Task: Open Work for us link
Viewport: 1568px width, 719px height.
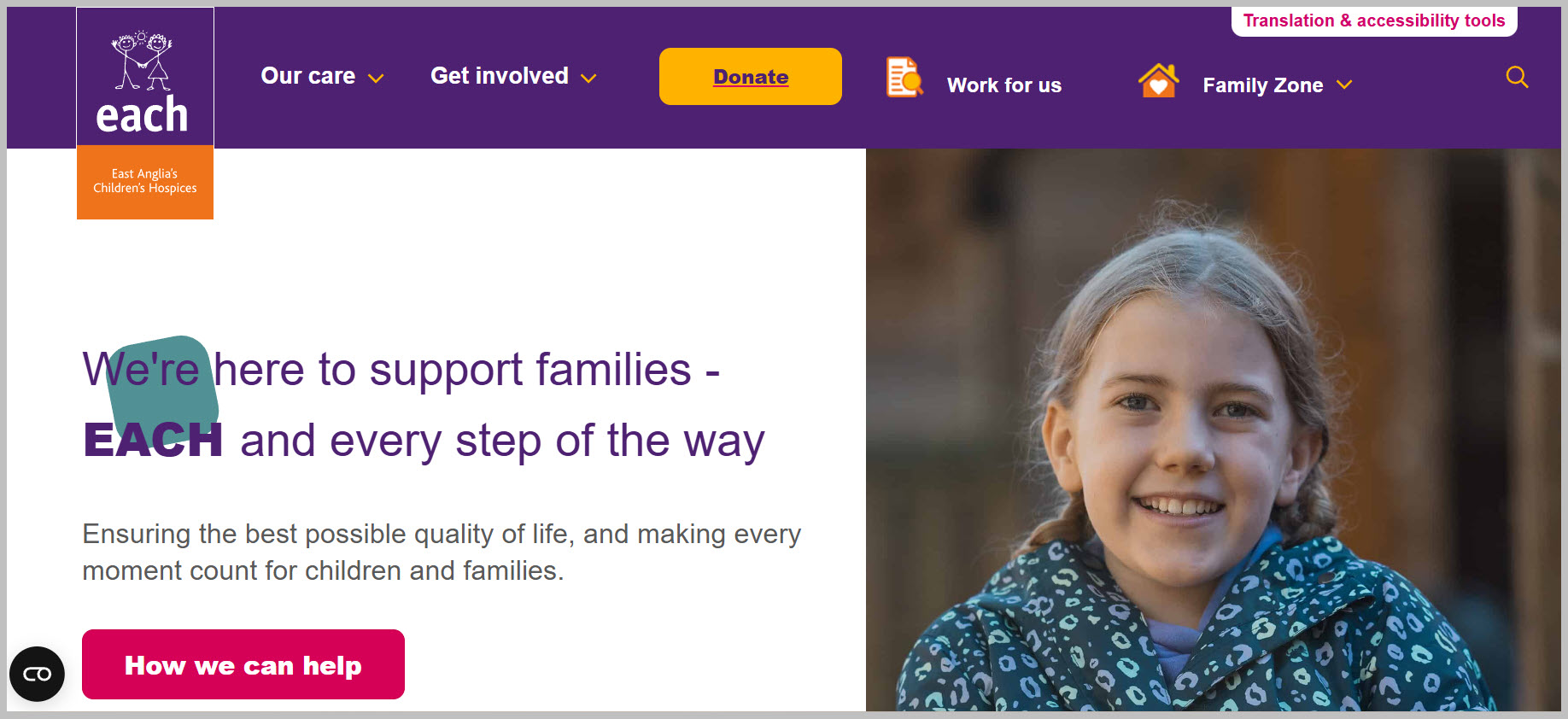Action: click(1004, 85)
